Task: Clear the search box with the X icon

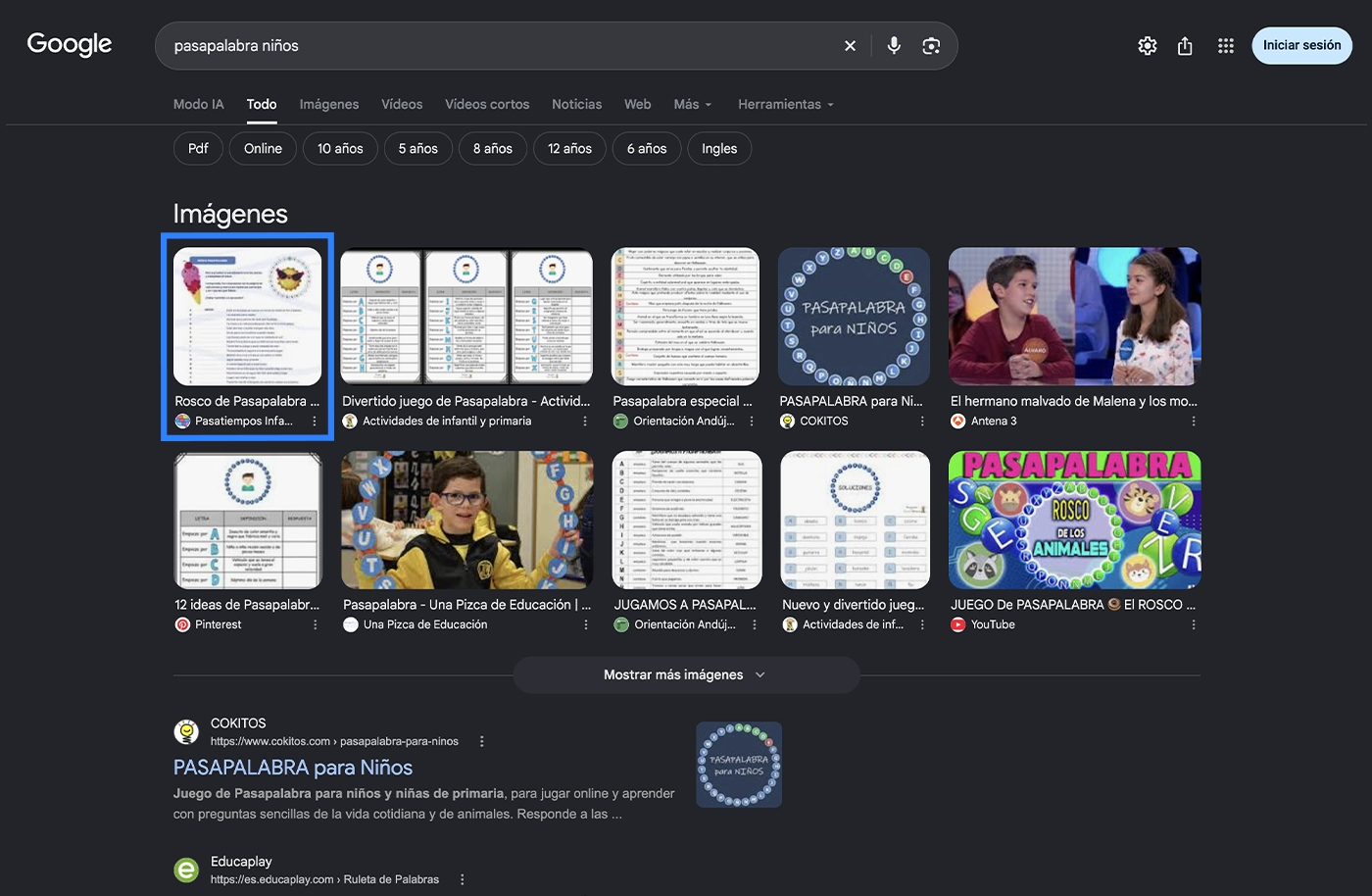Action: [850, 46]
